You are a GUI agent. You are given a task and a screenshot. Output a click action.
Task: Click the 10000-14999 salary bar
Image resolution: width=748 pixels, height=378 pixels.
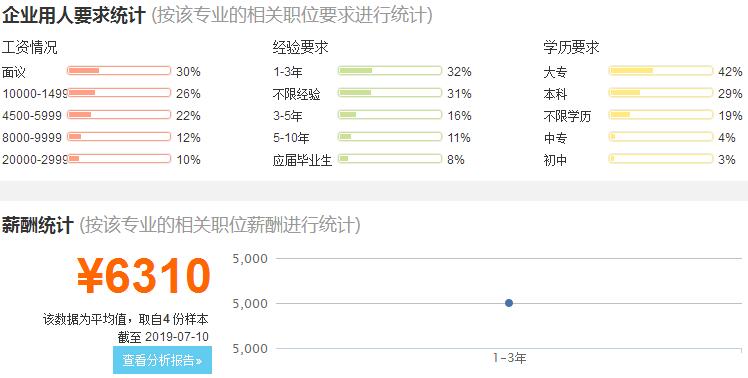(119, 93)
